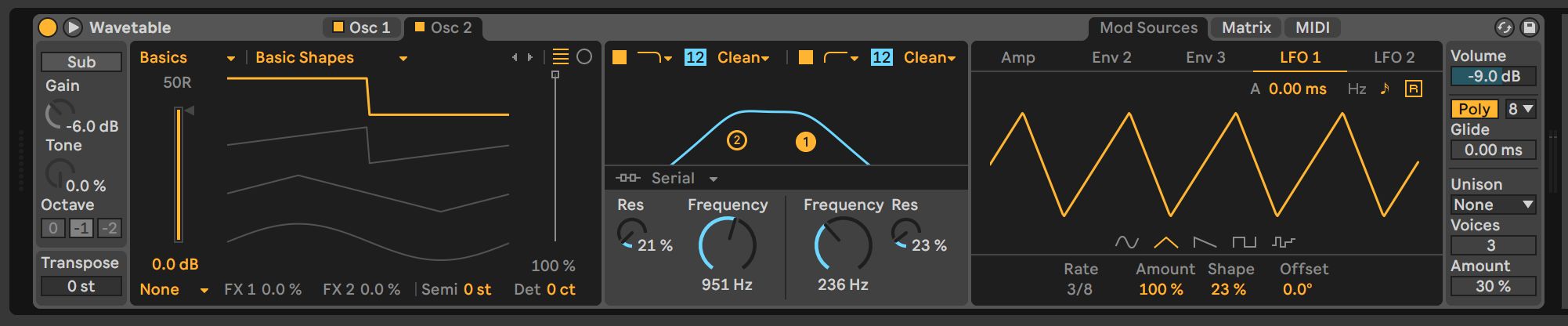Go to next wavetable arrow
This screenshot has width=1568, height=326.
pyautogui.click(x=530, y=57)
